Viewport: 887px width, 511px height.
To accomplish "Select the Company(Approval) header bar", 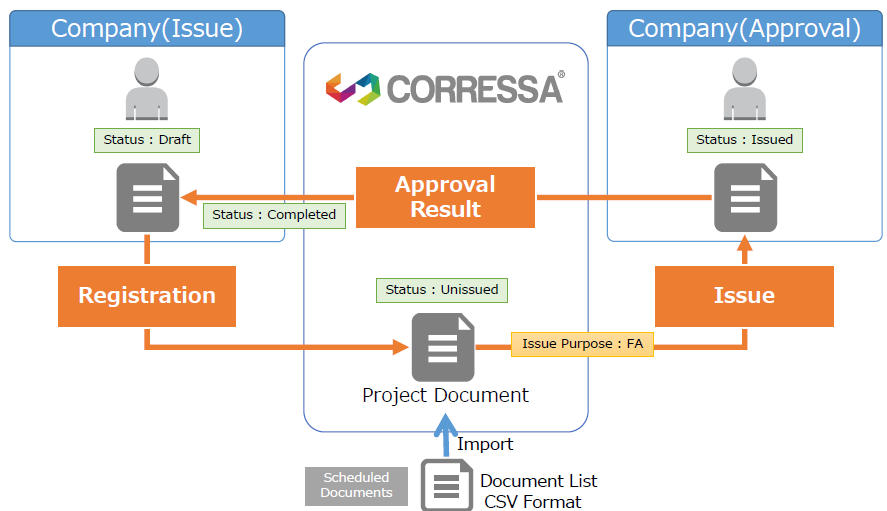I will 744,28.
